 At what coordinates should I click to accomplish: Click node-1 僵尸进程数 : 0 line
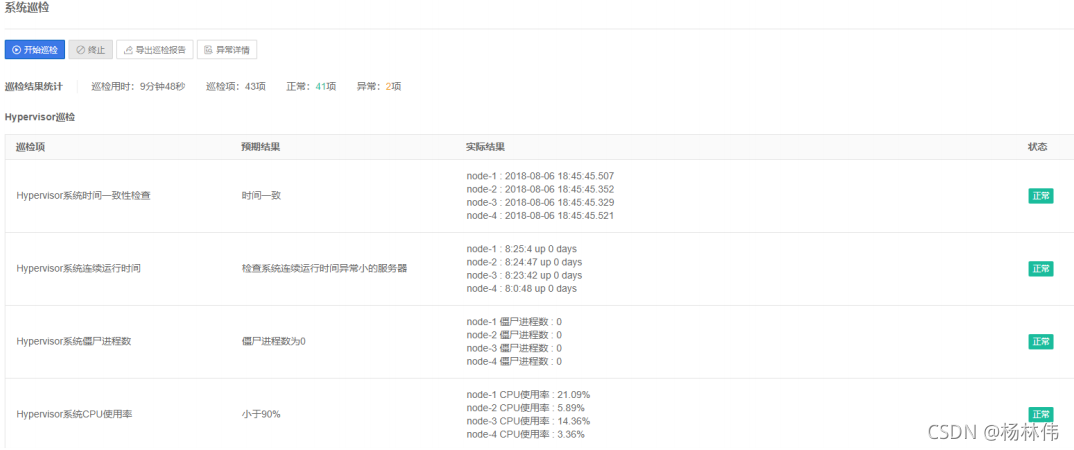coord(514,322)
